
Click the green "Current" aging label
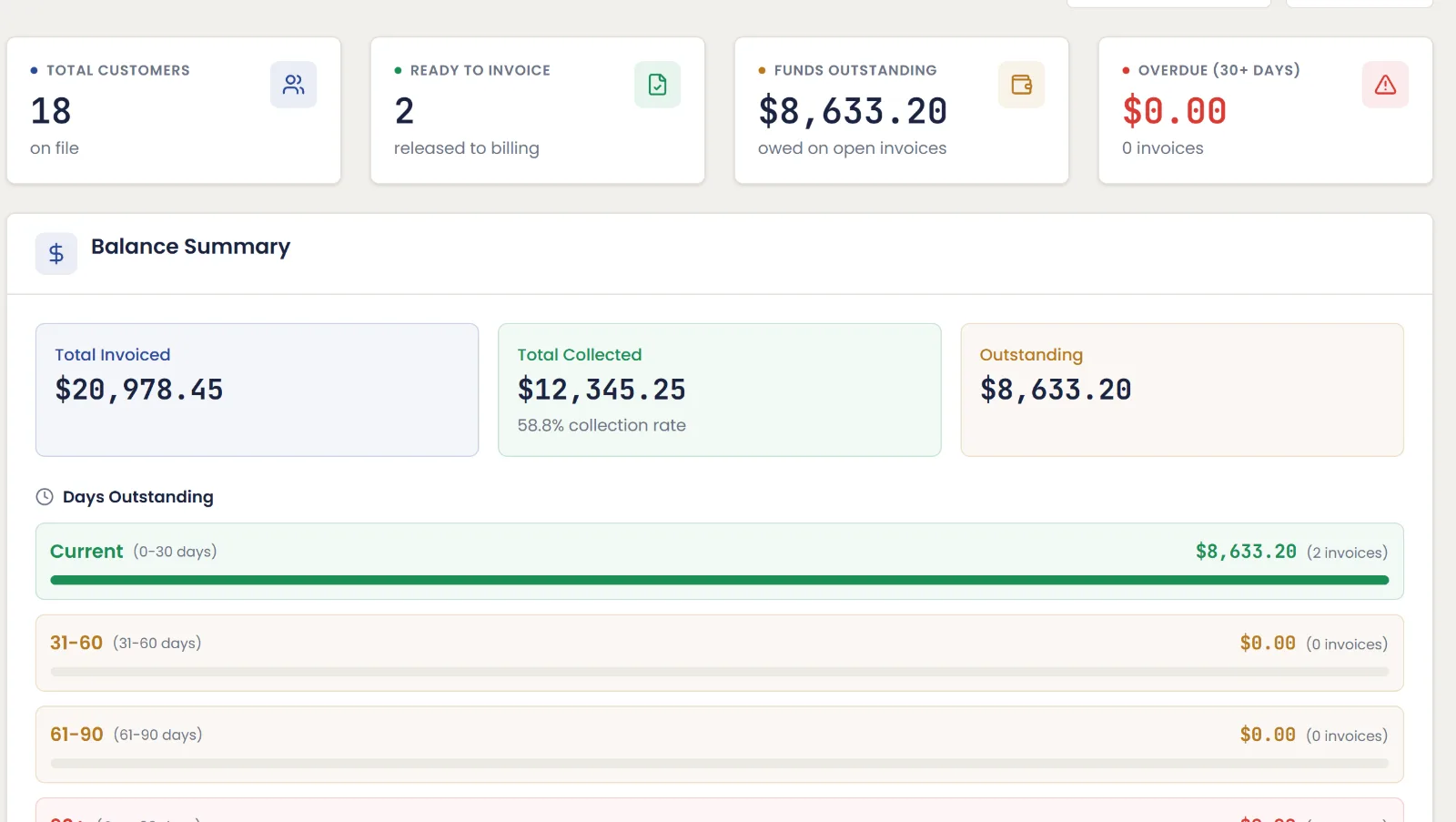click(x=86, y=552)
